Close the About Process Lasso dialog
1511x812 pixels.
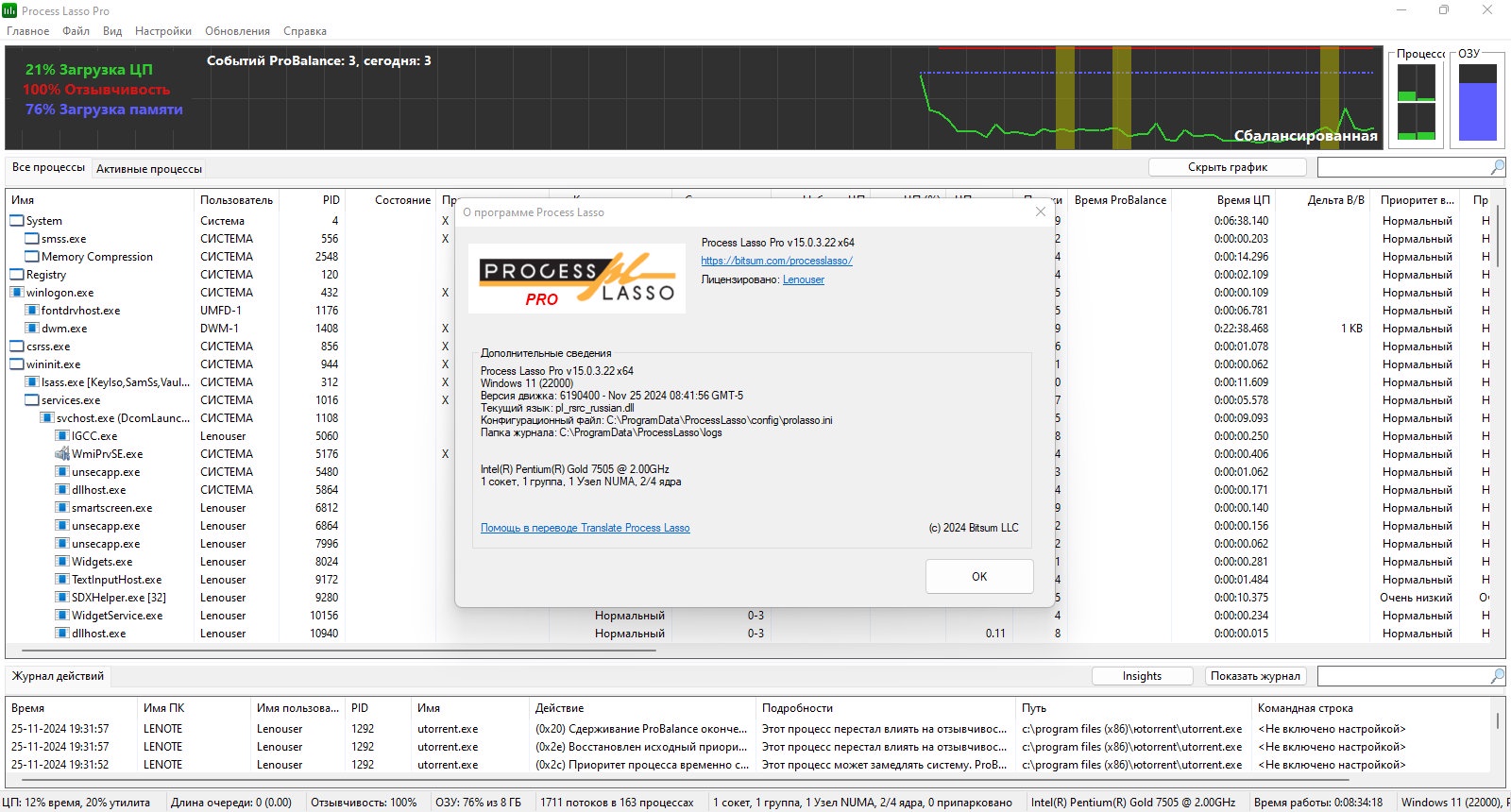coord(1040,212)
